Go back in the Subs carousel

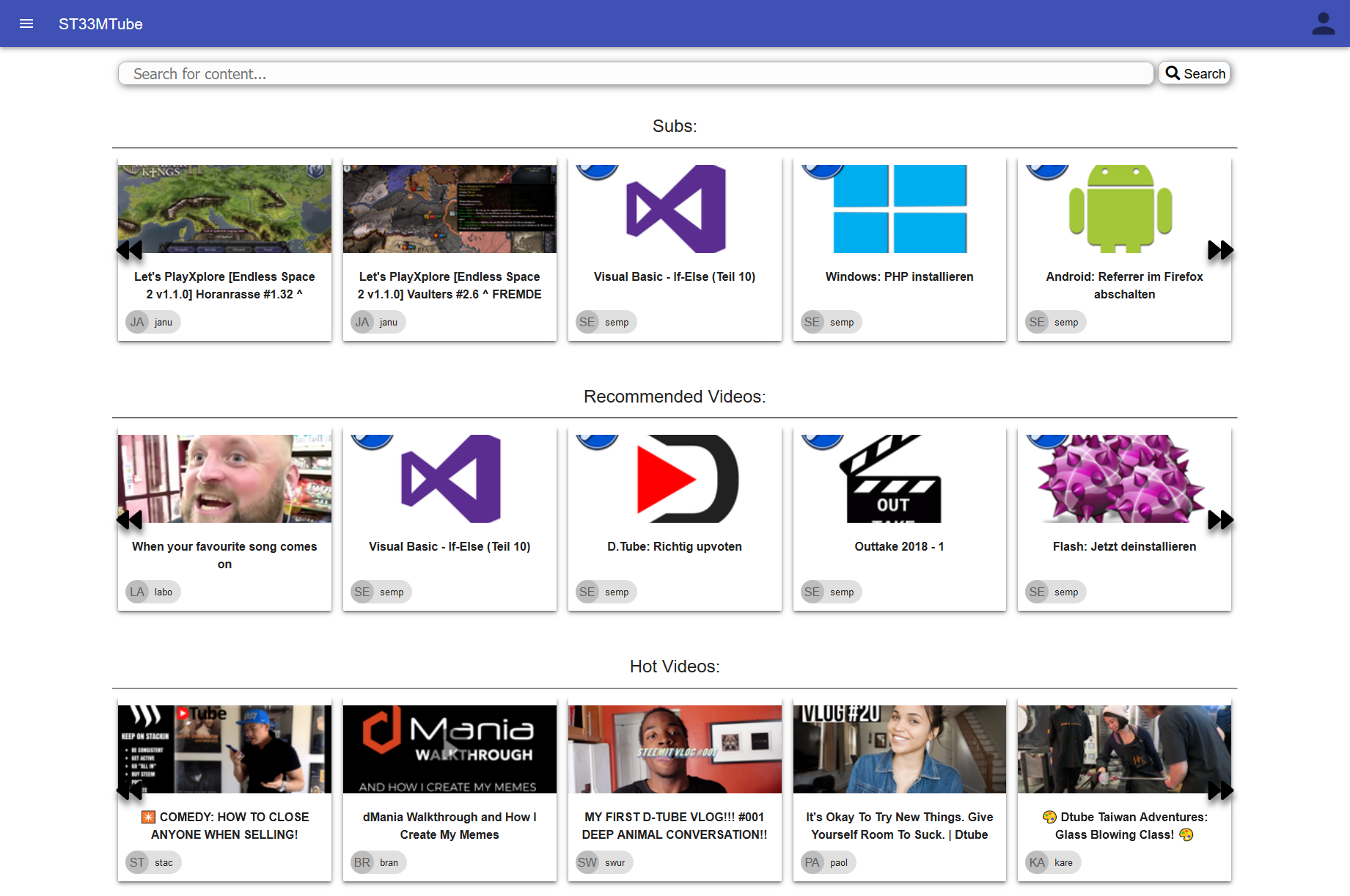click(x=129, y=250)
